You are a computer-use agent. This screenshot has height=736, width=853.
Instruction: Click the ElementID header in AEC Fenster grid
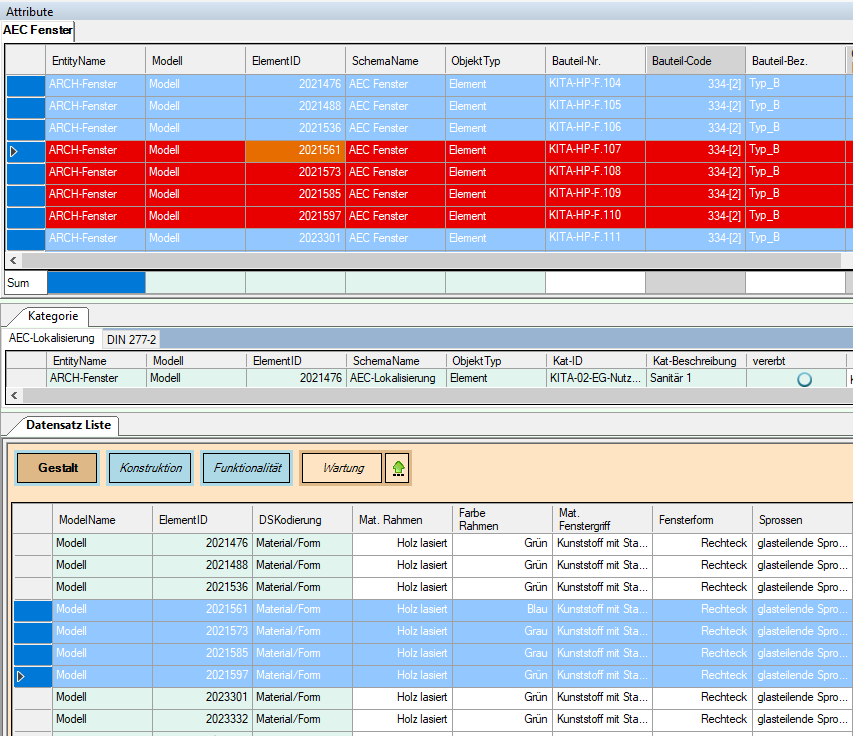(295, 61)
